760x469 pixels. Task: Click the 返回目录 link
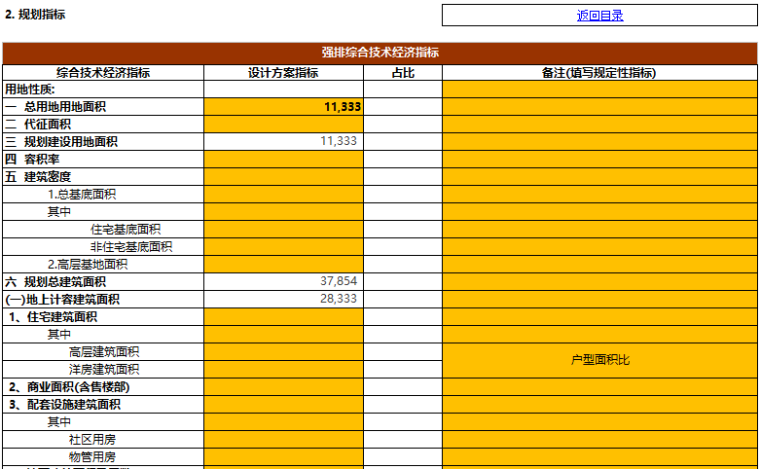pyautogui.click(x=599, y=15)
